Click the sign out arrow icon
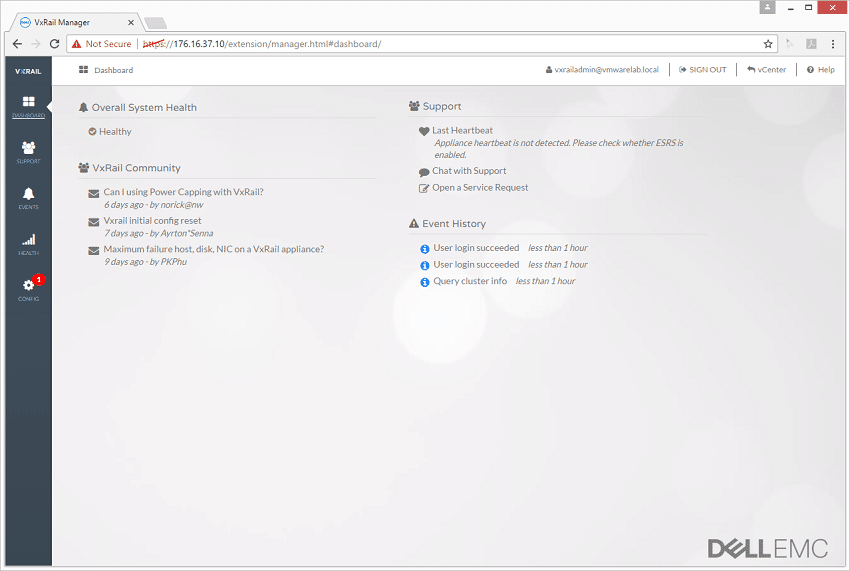The width and height of the screenshot is (850, 571). click(x=683, y=70)
